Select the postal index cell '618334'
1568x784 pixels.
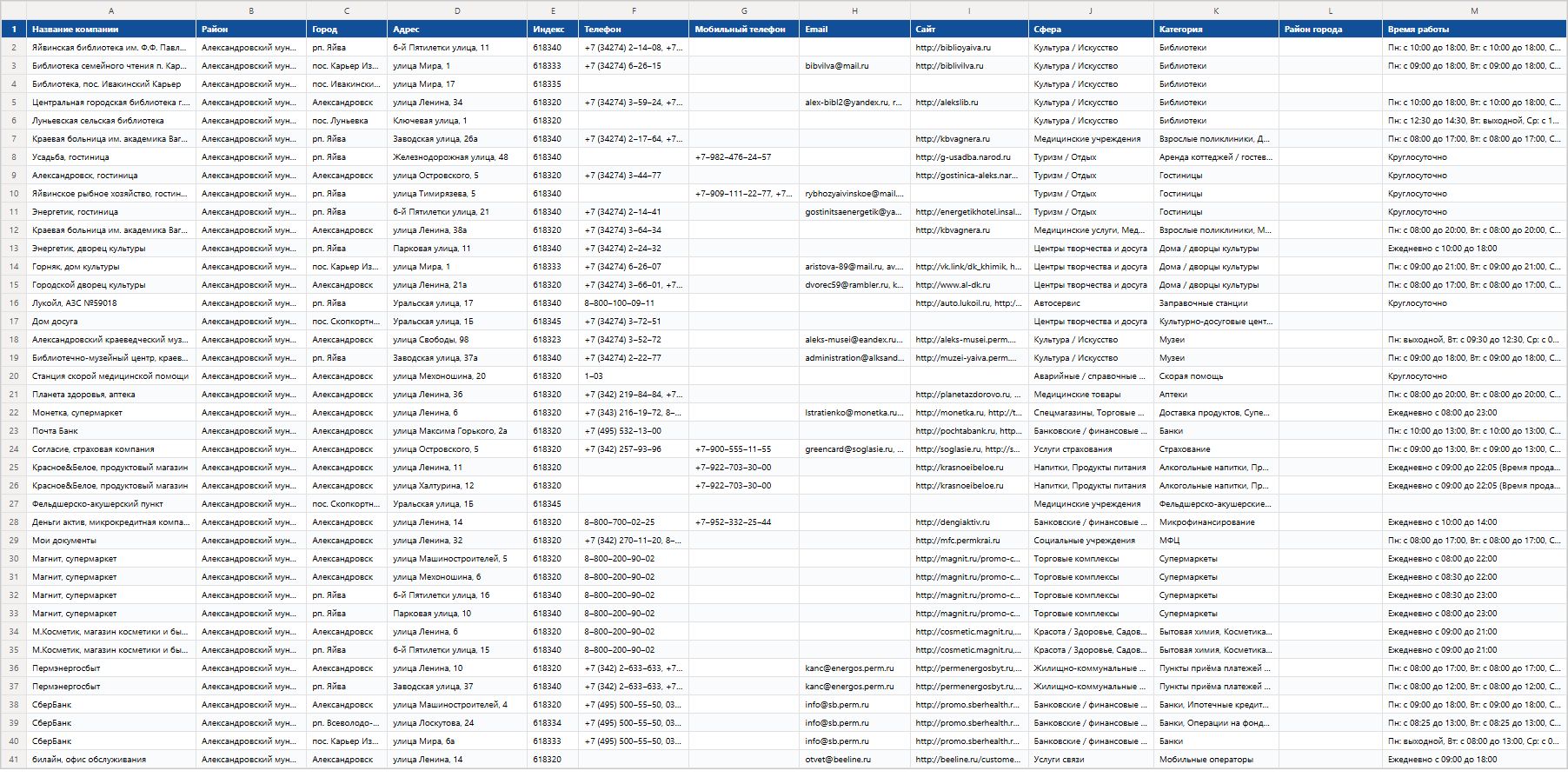pyautogui.click(x=553, y=723)
